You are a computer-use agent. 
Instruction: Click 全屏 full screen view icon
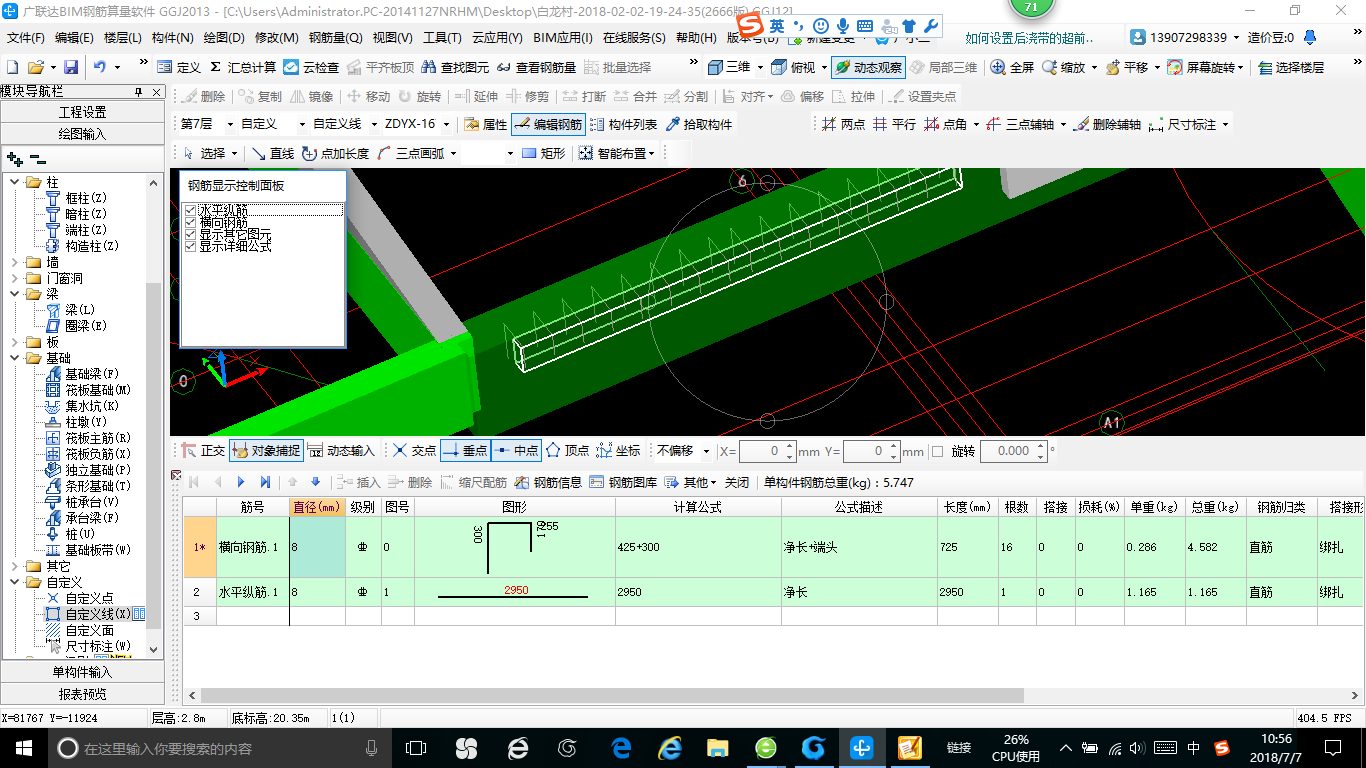pos(1012,67)
